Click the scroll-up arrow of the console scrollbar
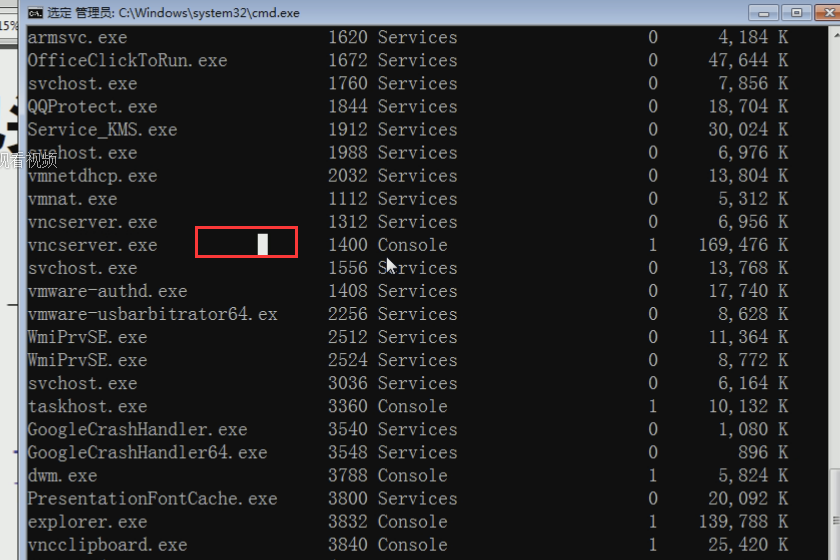 [x=836, y=34]
